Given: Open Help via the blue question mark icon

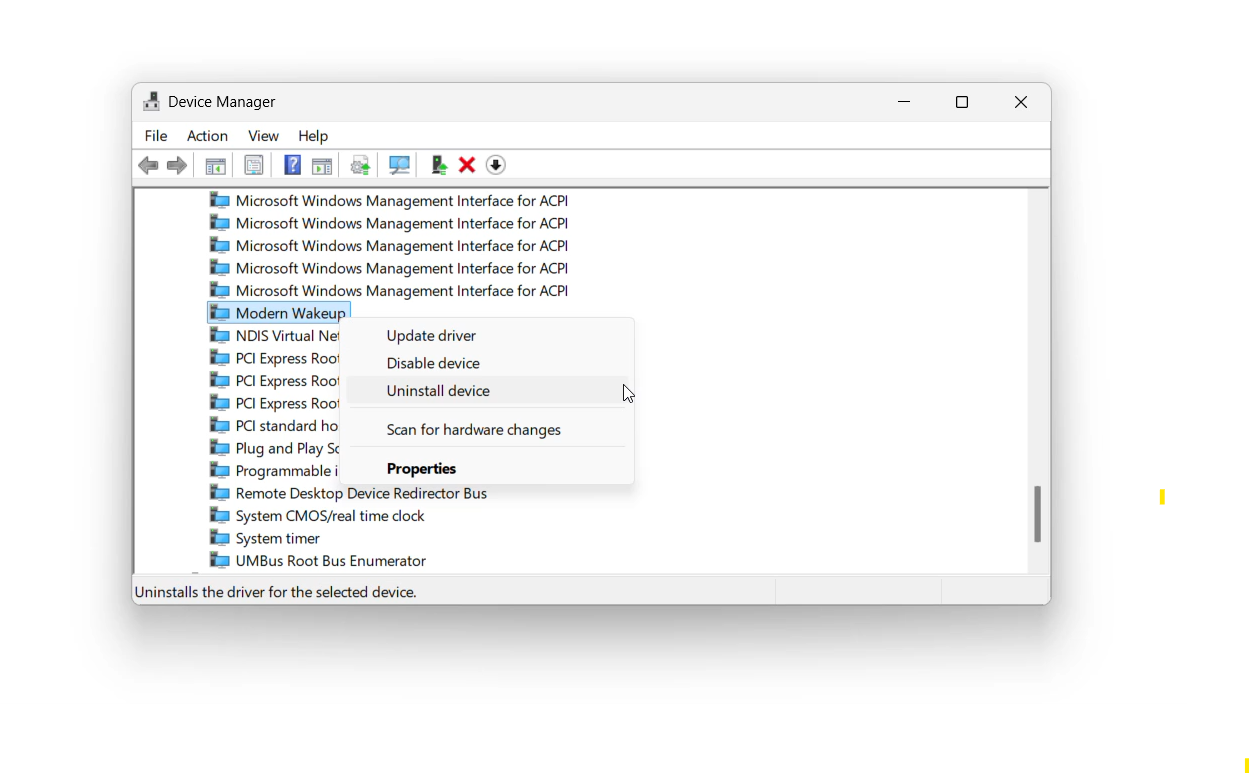Looking at the screenshot, I should point(292,165).
